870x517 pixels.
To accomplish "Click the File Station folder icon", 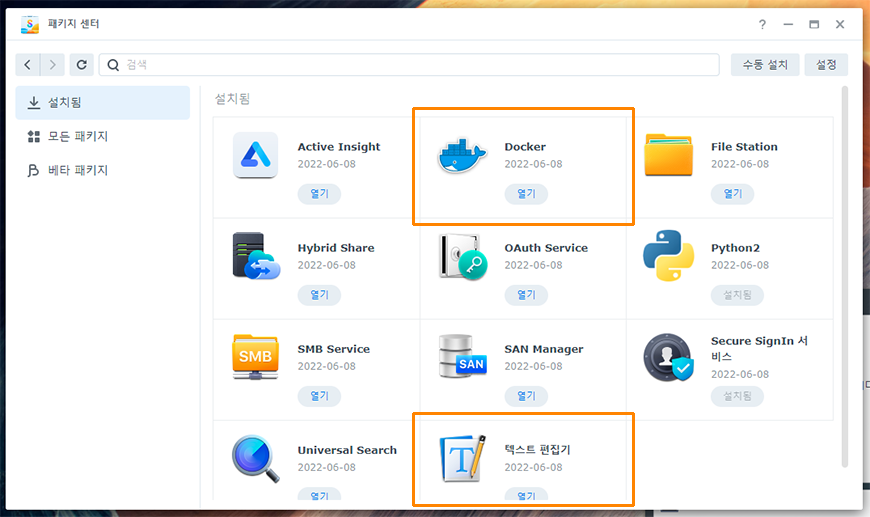I will (x=669, y=155).
